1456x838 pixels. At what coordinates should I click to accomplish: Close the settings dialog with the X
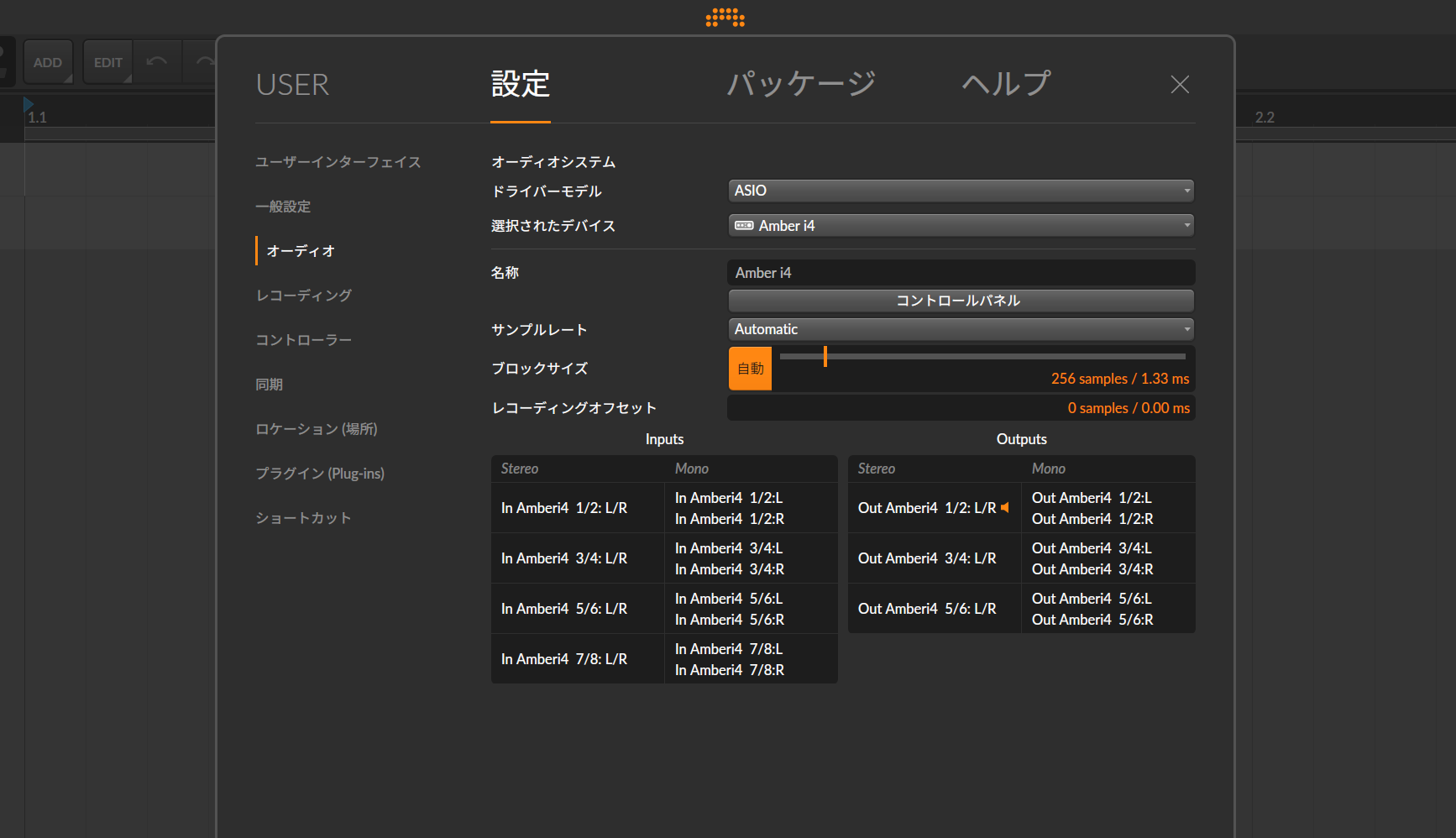(x=1180, y=84)
